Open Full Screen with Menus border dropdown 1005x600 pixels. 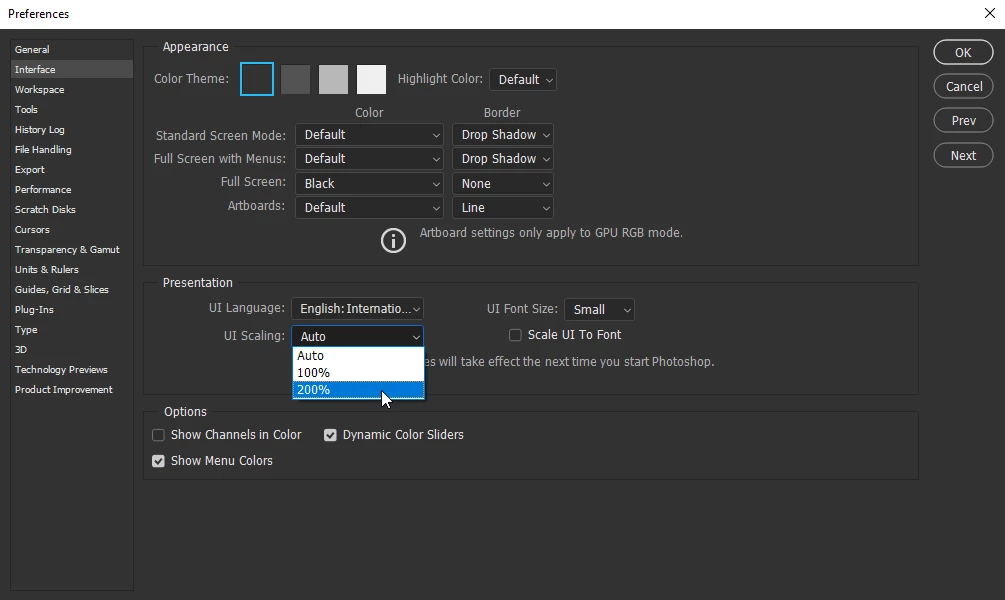click(503, 158)
